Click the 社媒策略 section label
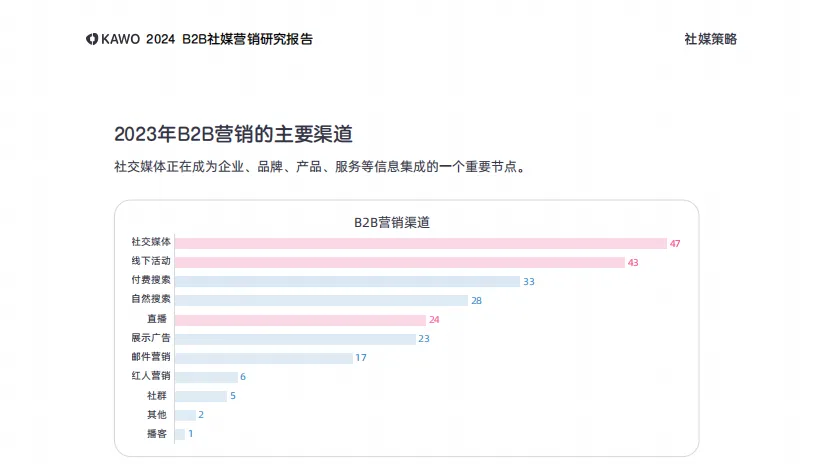This screenshot has height=470, width=822. click(x=710, y=39)
